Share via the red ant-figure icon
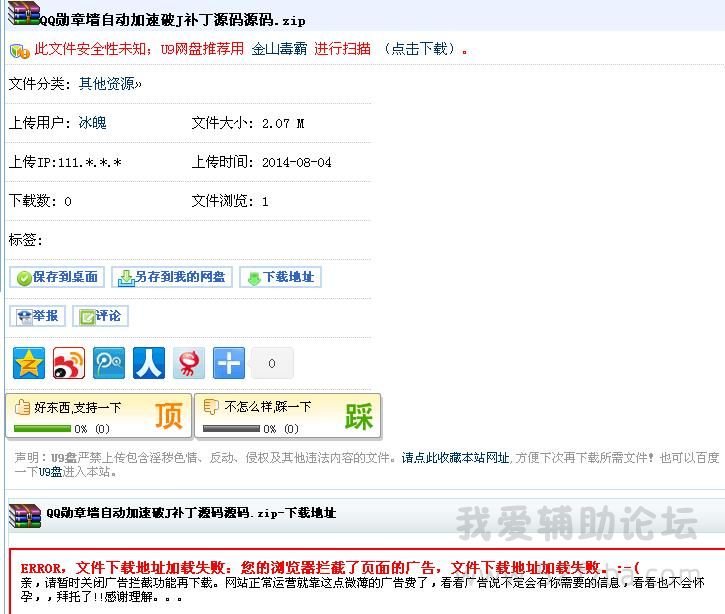This screenshot has height=614, width=725. click(x=189, y=363)
